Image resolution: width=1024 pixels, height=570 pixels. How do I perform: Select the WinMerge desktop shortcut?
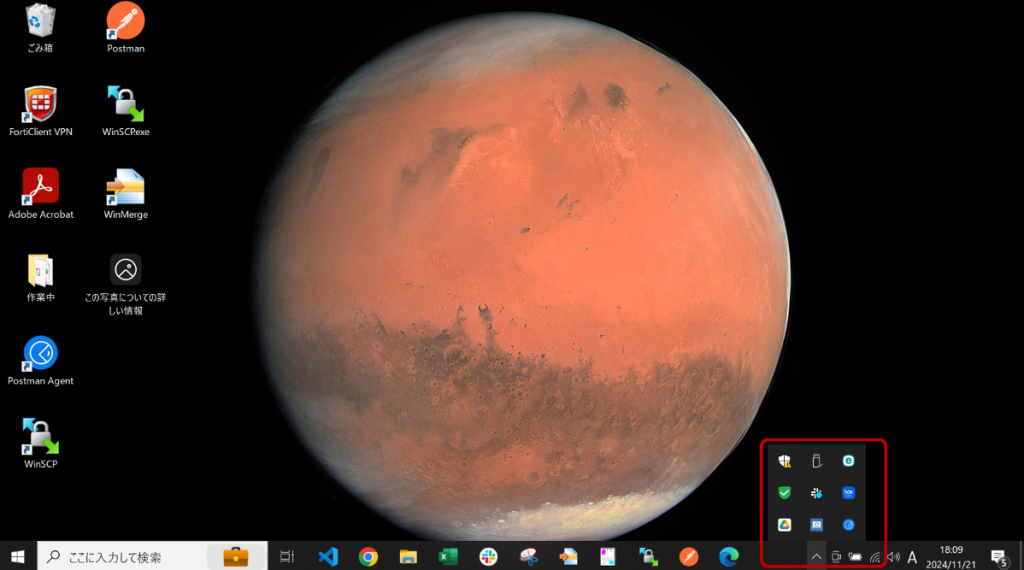(125, 194)
